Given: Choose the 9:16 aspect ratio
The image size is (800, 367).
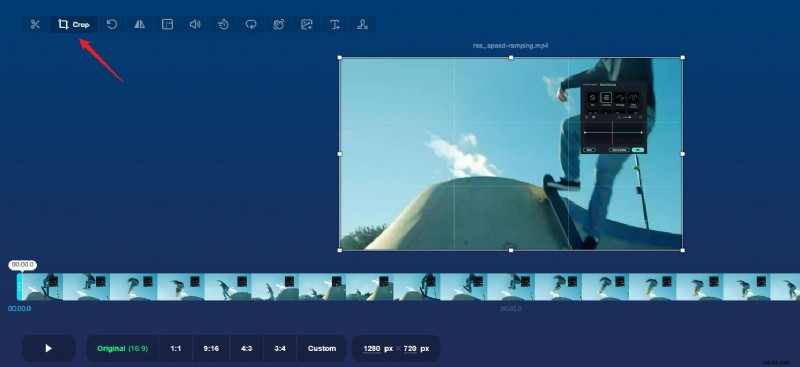Looking at the screenshot, I should (x=211, y=348).
